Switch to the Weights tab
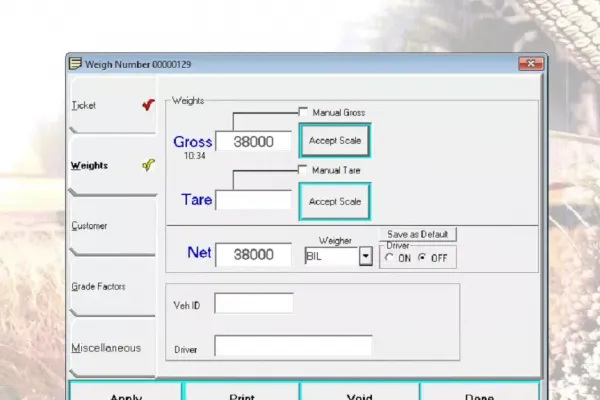The width and height of the screenshot is (600, 400). (x=113, y=165)
